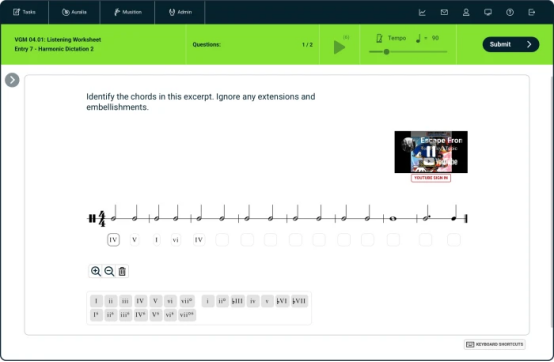Click the tempo value 90
This screenshot has height=362, width=554.
pyautogui.click(x=435, y=38)
